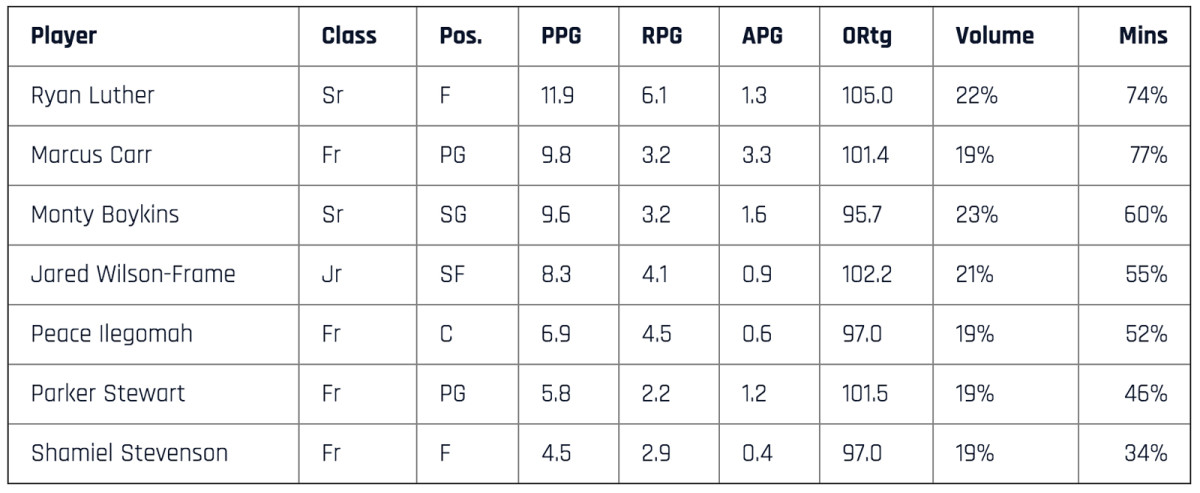The image size is (1200, 493).
Task: Select the Class column header
Action: click(x=349, y=36)
